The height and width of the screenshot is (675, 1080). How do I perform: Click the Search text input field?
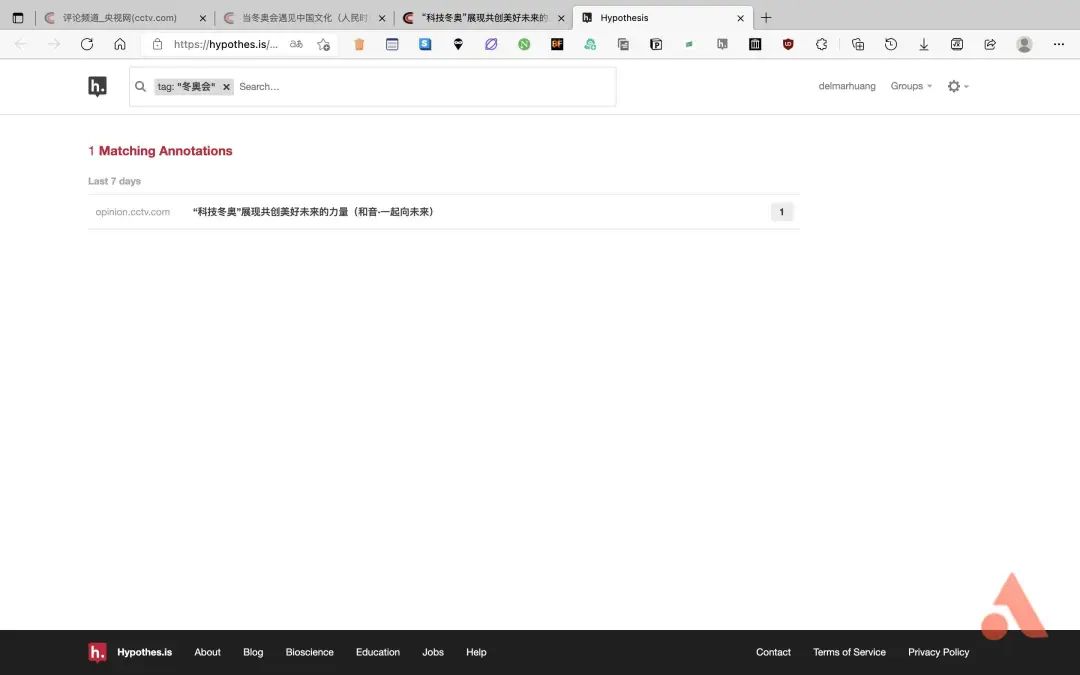point(424,87)
